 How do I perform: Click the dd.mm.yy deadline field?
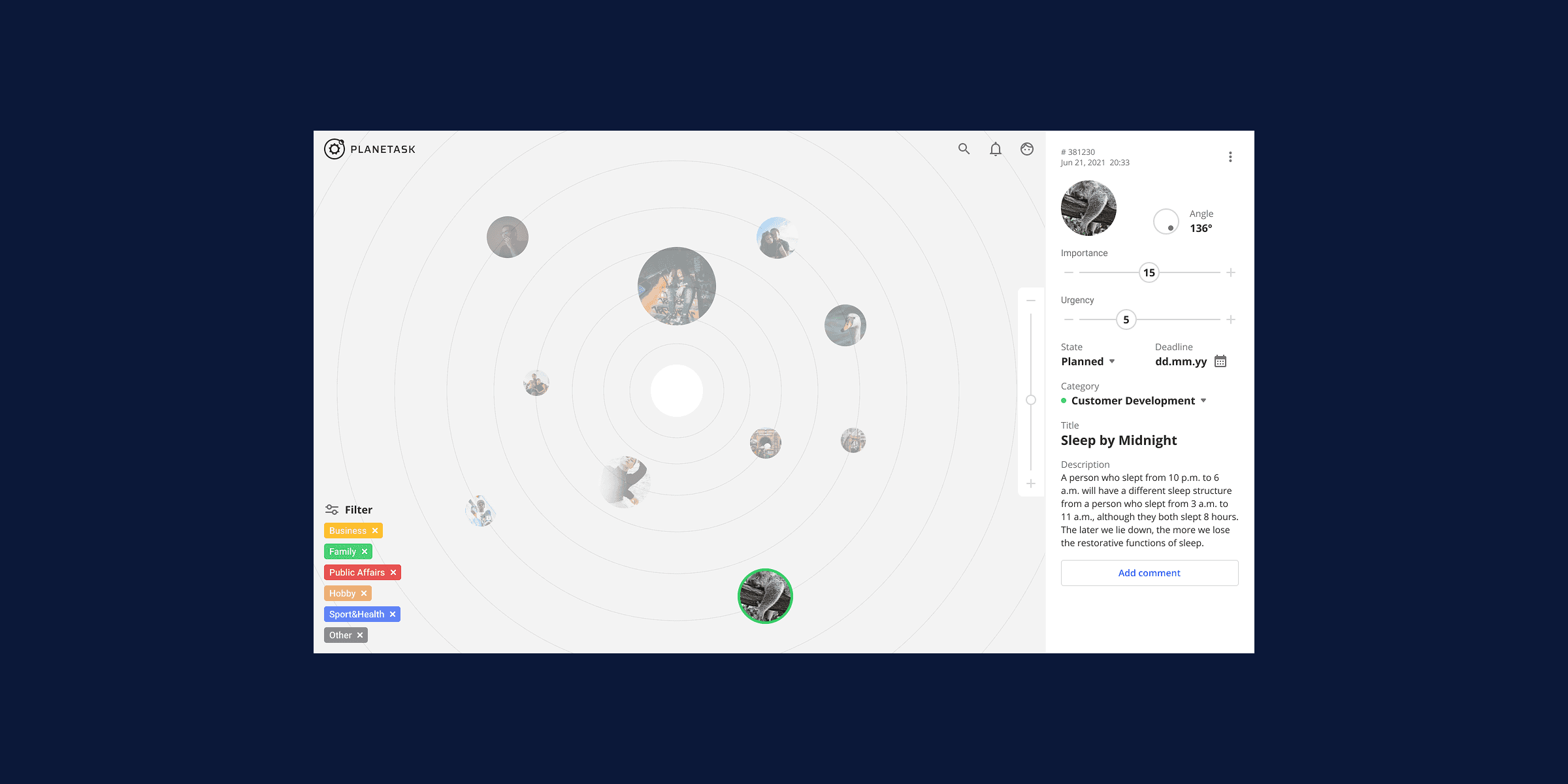click(x=1181, y=361)
